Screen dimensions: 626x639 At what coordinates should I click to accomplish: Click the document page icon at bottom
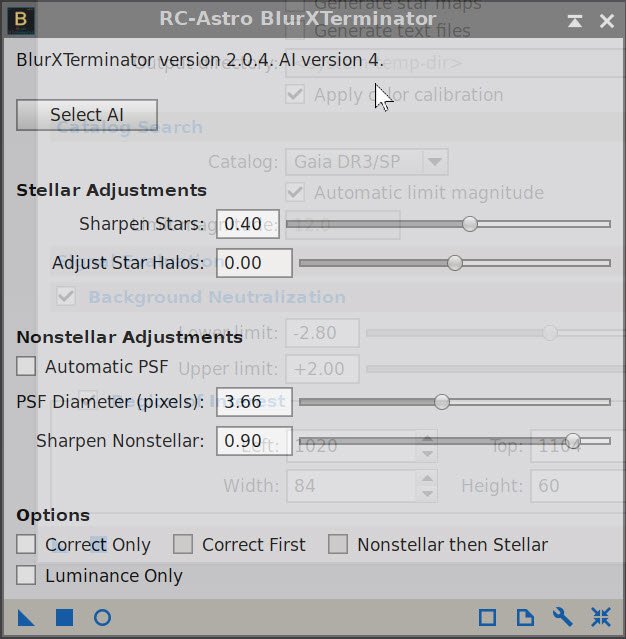point(525,617)
